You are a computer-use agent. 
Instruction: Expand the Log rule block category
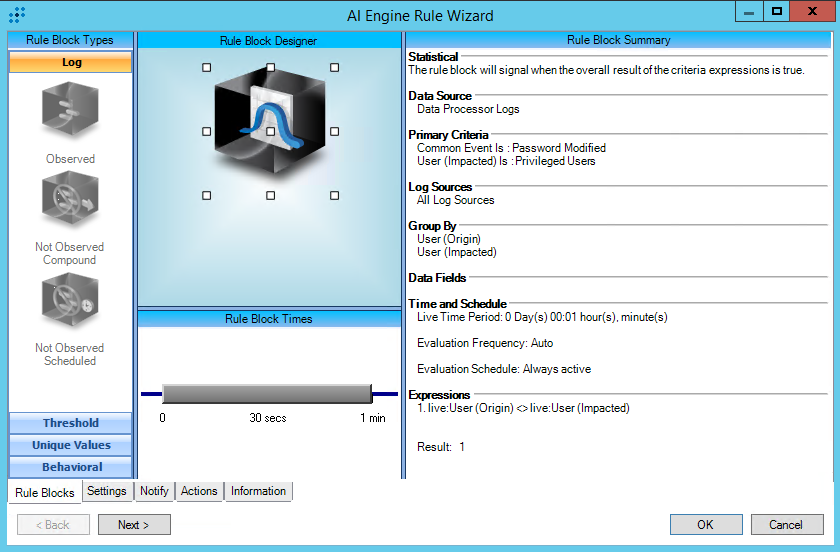pos(71,62)
